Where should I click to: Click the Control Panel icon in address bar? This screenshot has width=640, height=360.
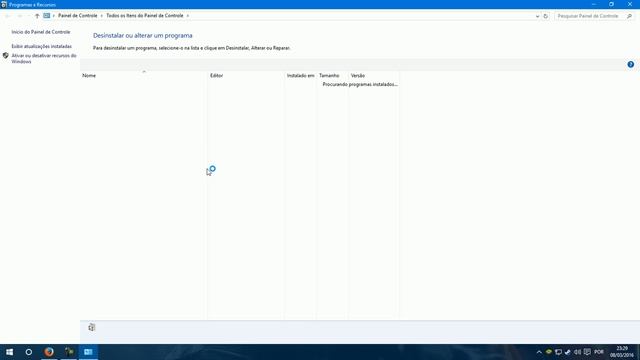47,16
